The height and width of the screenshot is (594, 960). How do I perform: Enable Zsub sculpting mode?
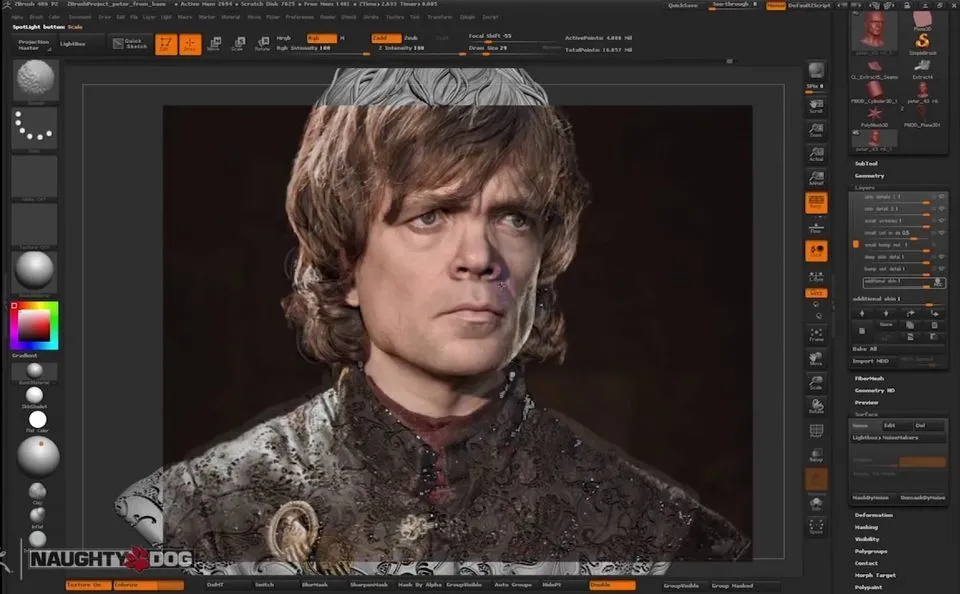411,38
